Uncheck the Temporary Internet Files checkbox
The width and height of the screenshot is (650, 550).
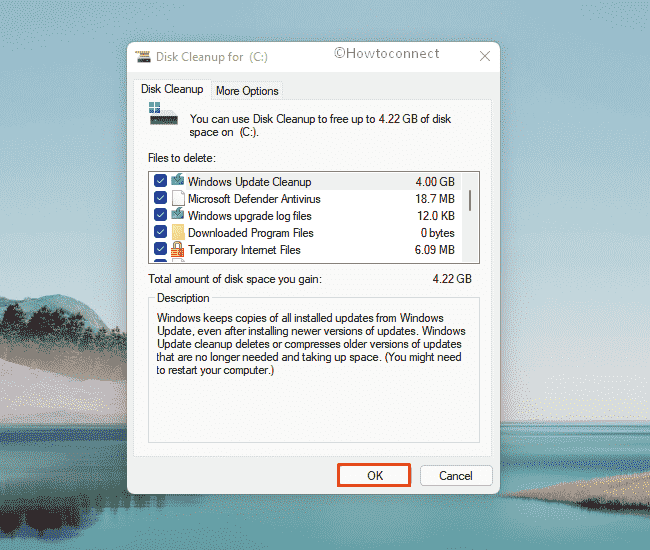(160, 249)
